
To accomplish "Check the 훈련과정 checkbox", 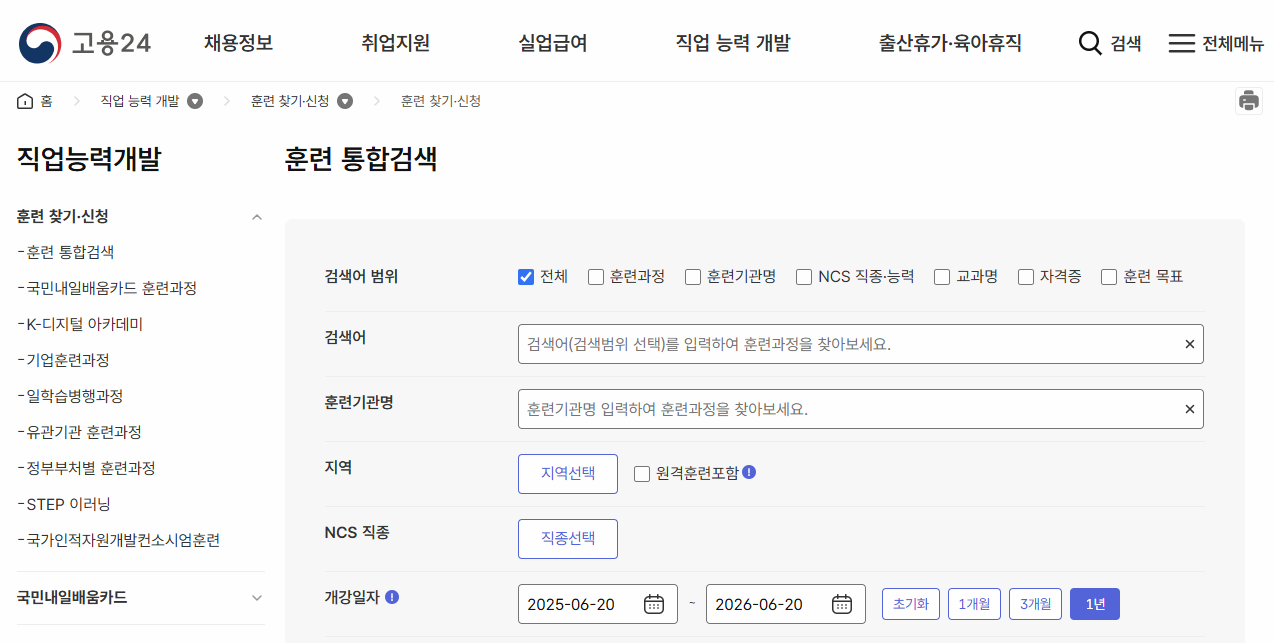I will 595,277.
